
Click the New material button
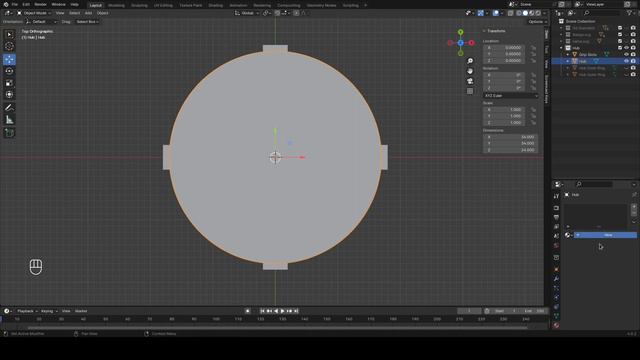pos(605,235)
